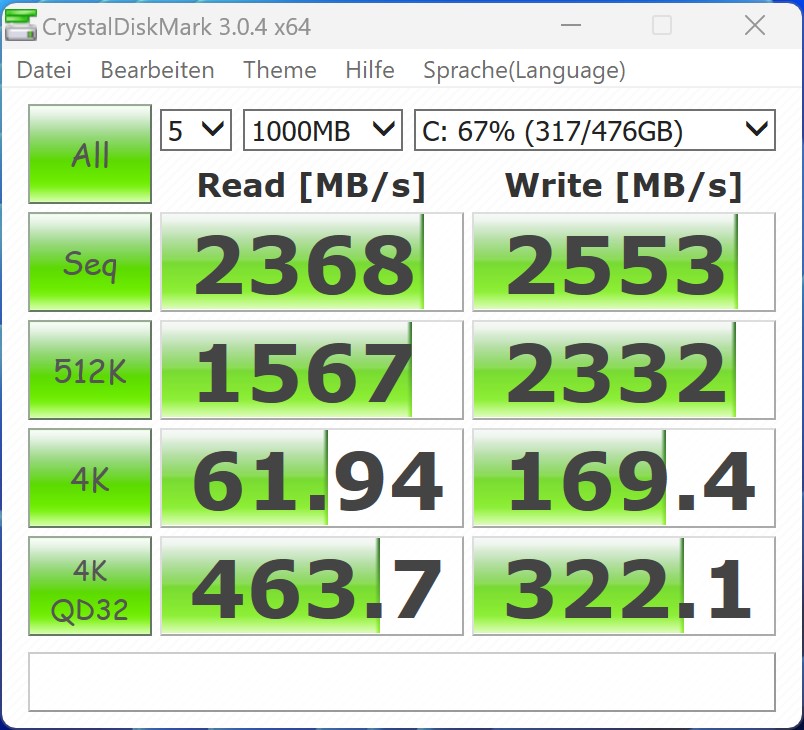Image resolution: width=804 pixels, height=730 pixels.
Task: Click the Write [MB/s] column header
Action: pos(624,186)
